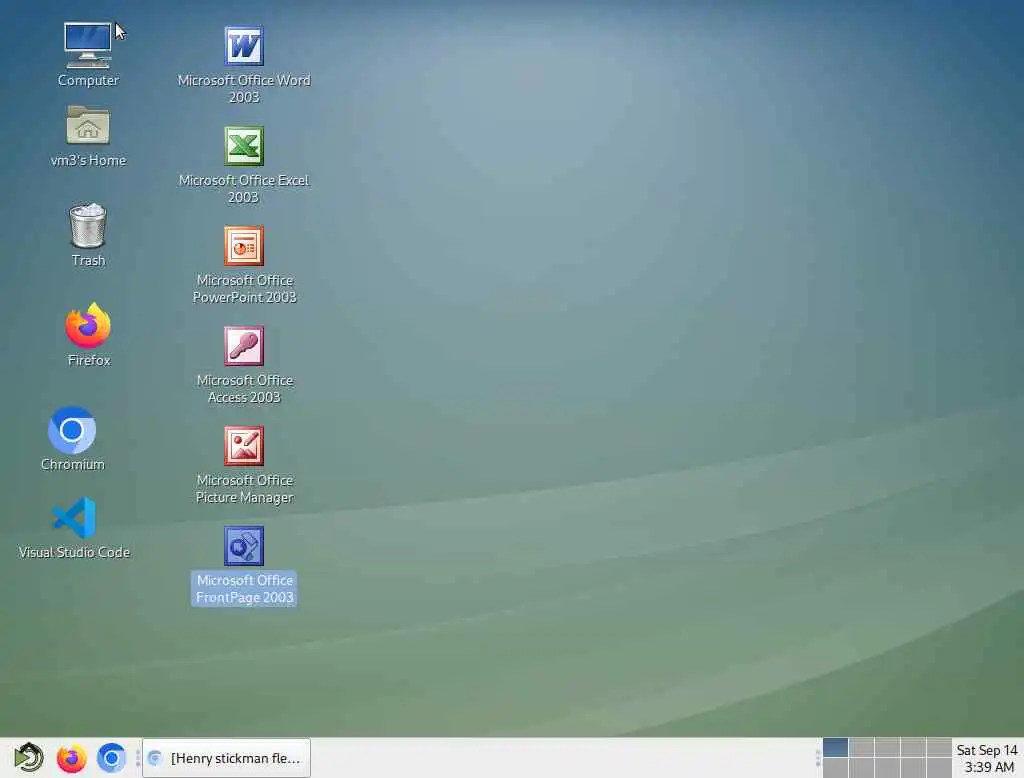Switch to the first workspace in the pager
1024x778 pixels.
(x=835, y=747)
